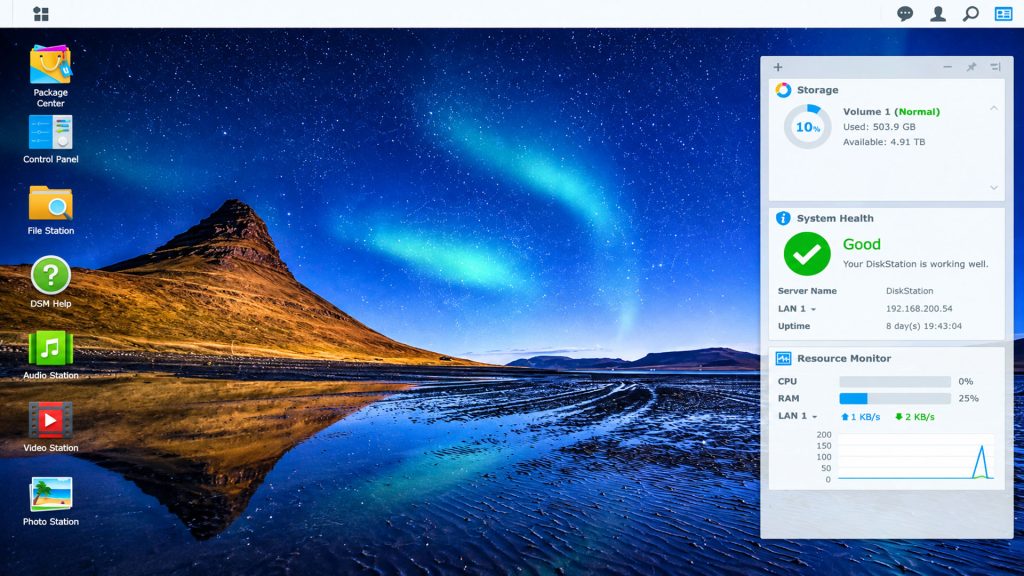Click the search magnifier icon
Screen dimensions: 1024x576
[971, 14]
